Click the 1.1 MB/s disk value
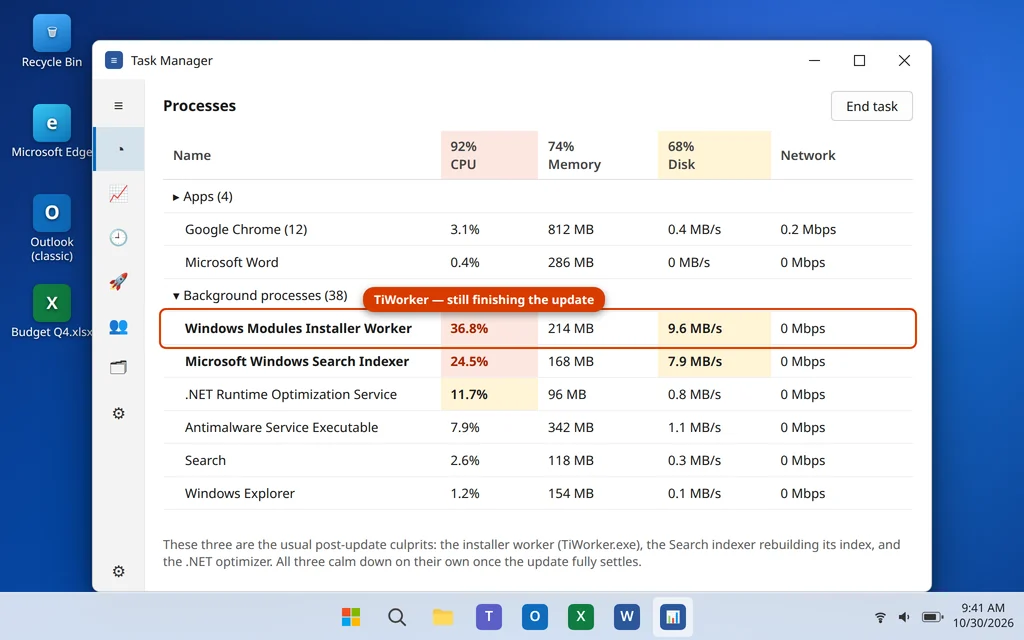Viewport: 1024px width, 640px height. (694, 428)
